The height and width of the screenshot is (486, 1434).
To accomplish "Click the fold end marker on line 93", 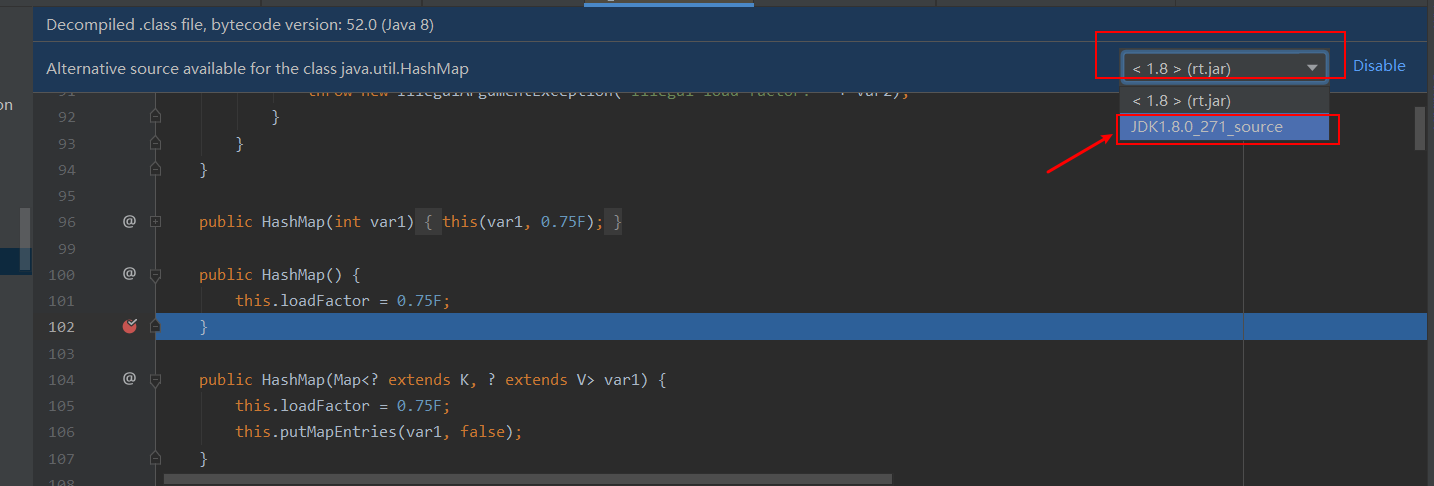I will pos(155,144).
